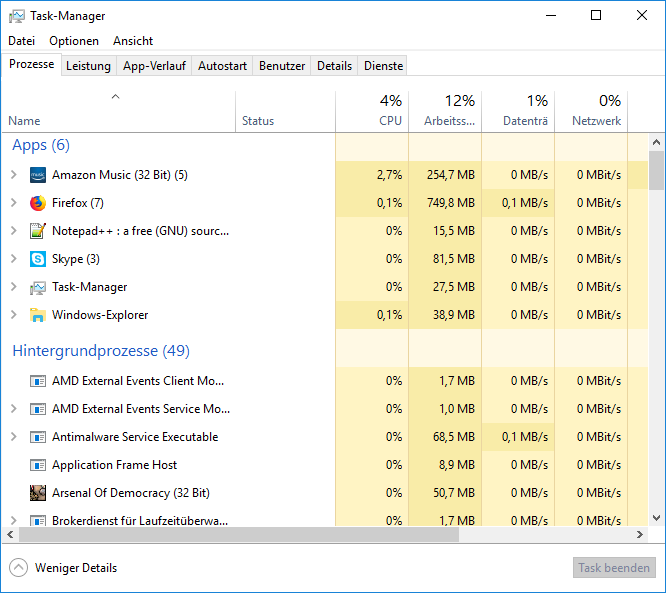Click the Task-Manager title bar icon
This screenshot has width=666, height=593.
[17, 16]
